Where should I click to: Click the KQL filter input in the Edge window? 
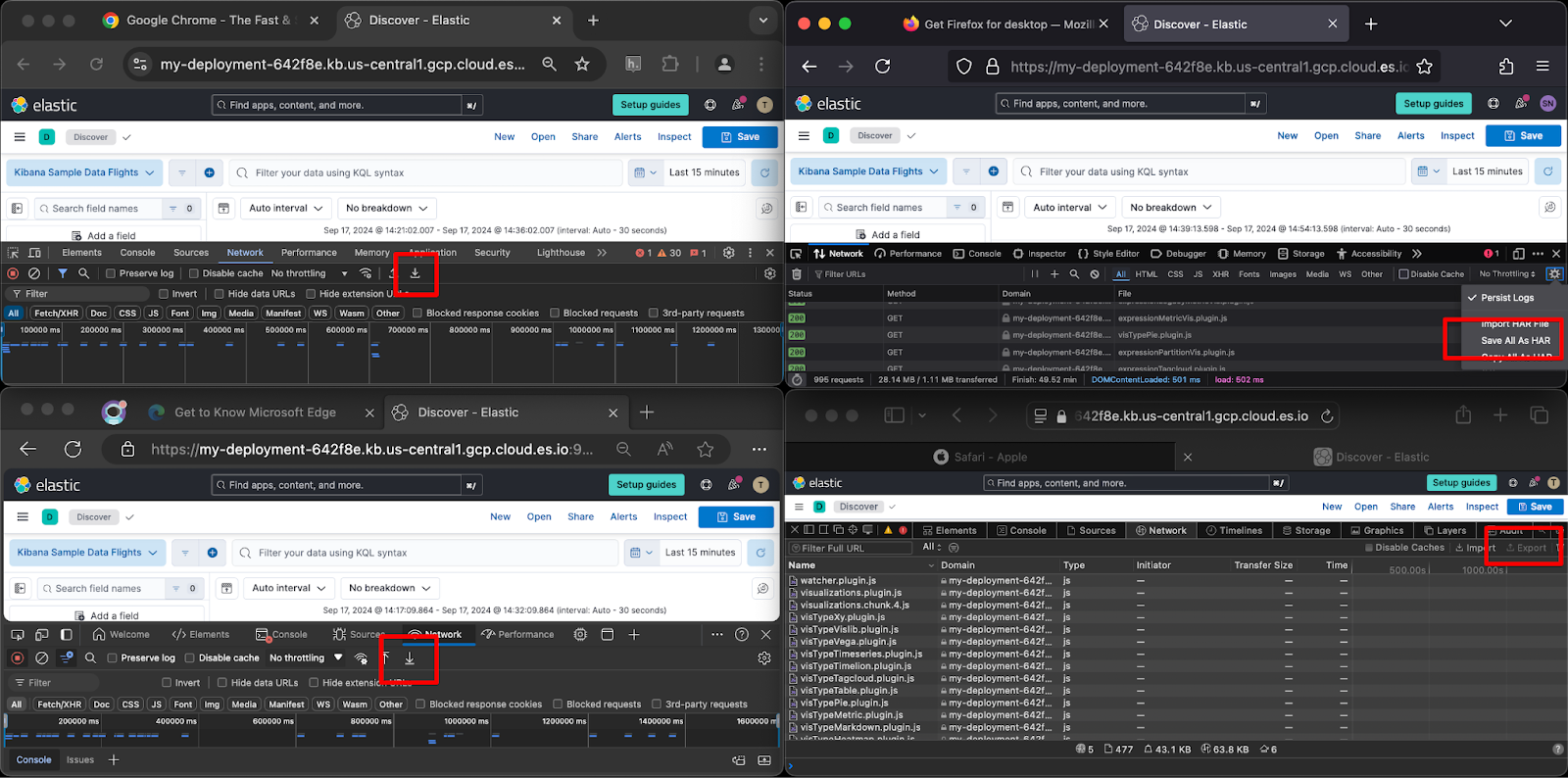point(424,553)
